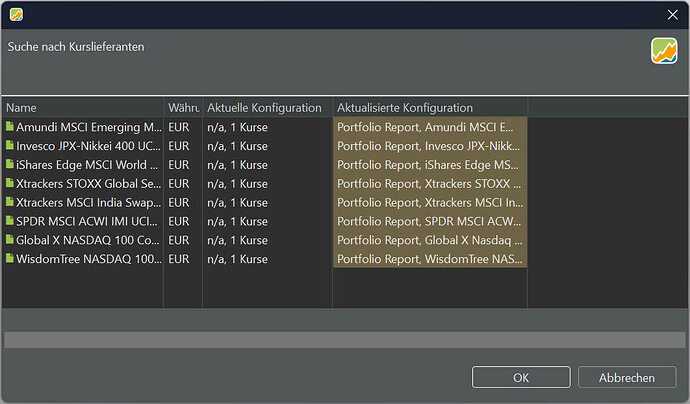Click updated config 'Portfolio Report, WisdomTree NAS...'

click(430, 260)
